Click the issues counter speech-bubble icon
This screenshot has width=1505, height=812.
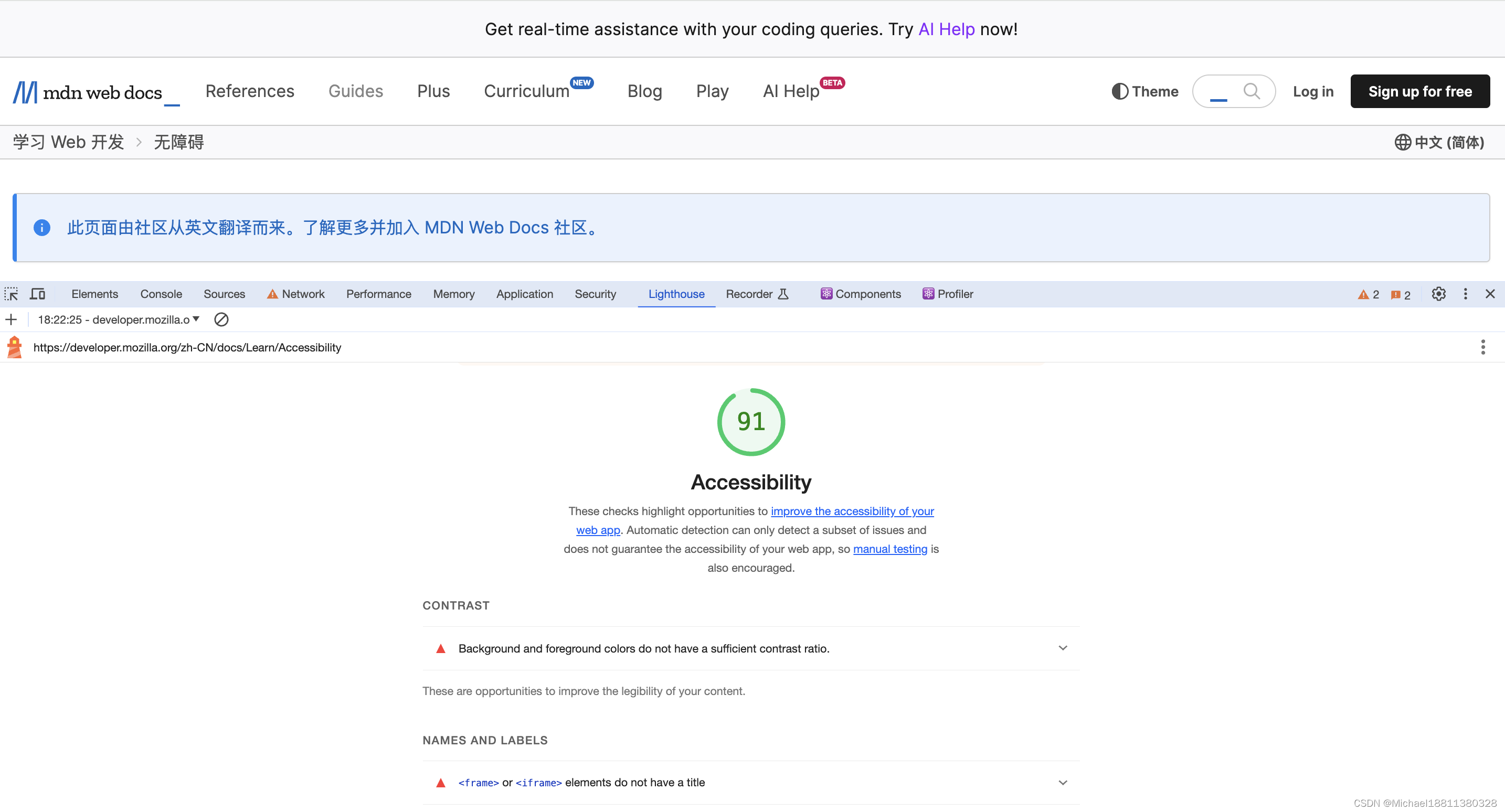pyautogui.click(x=1396, y=294)
